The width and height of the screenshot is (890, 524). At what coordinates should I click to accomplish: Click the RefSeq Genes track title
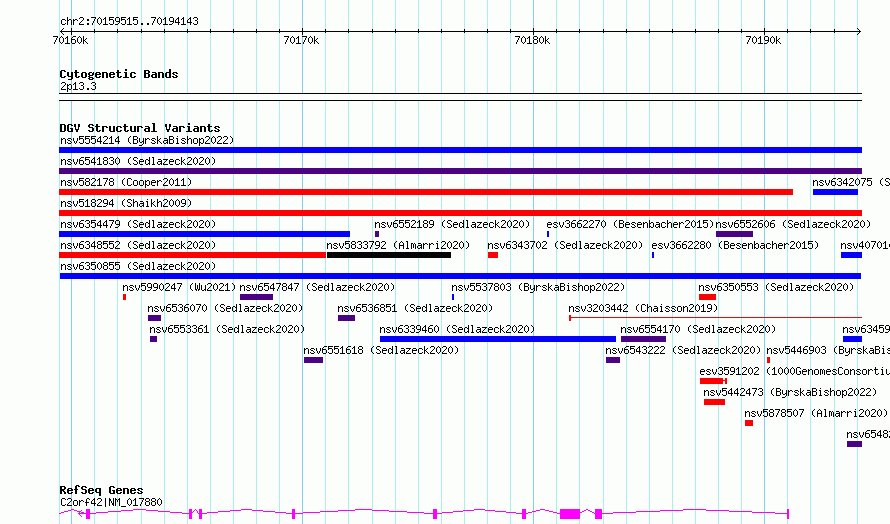pyautogui.click(x=101, y=490)
